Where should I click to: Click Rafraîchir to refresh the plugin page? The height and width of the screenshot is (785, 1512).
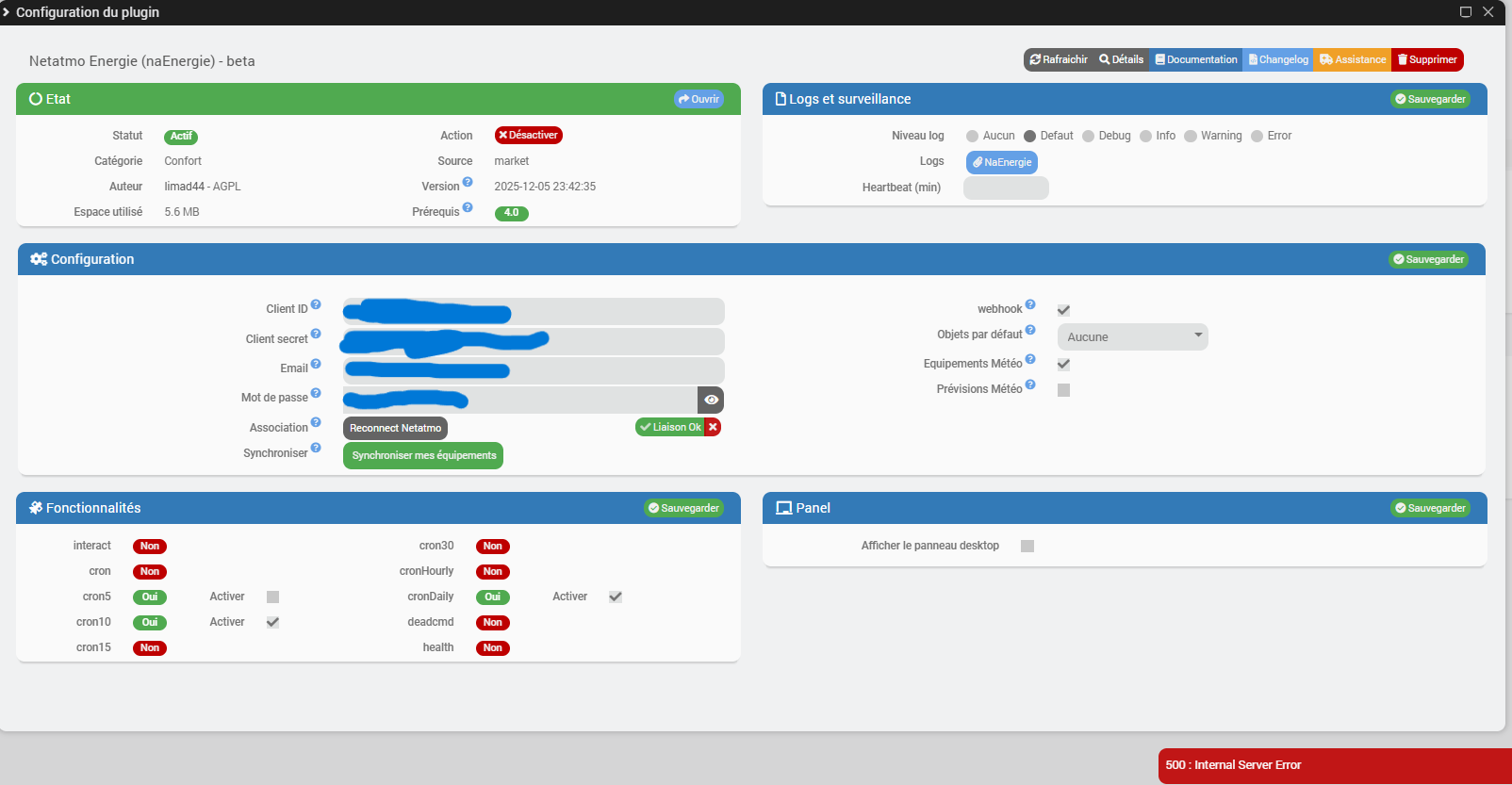pos(1059,59)
